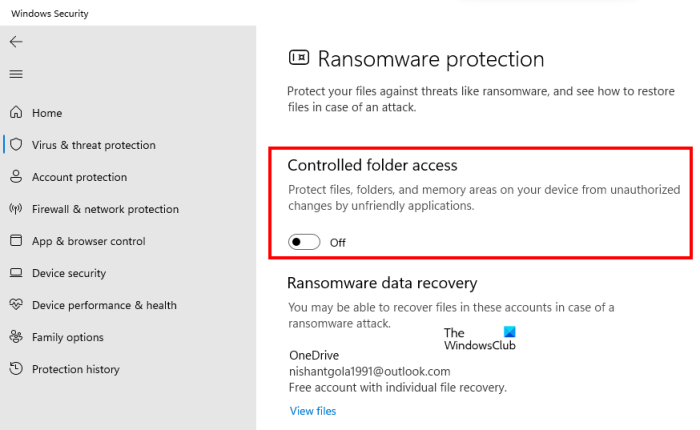Click the Account protection person icon
The image size is (700, 430).
(16, 177)
